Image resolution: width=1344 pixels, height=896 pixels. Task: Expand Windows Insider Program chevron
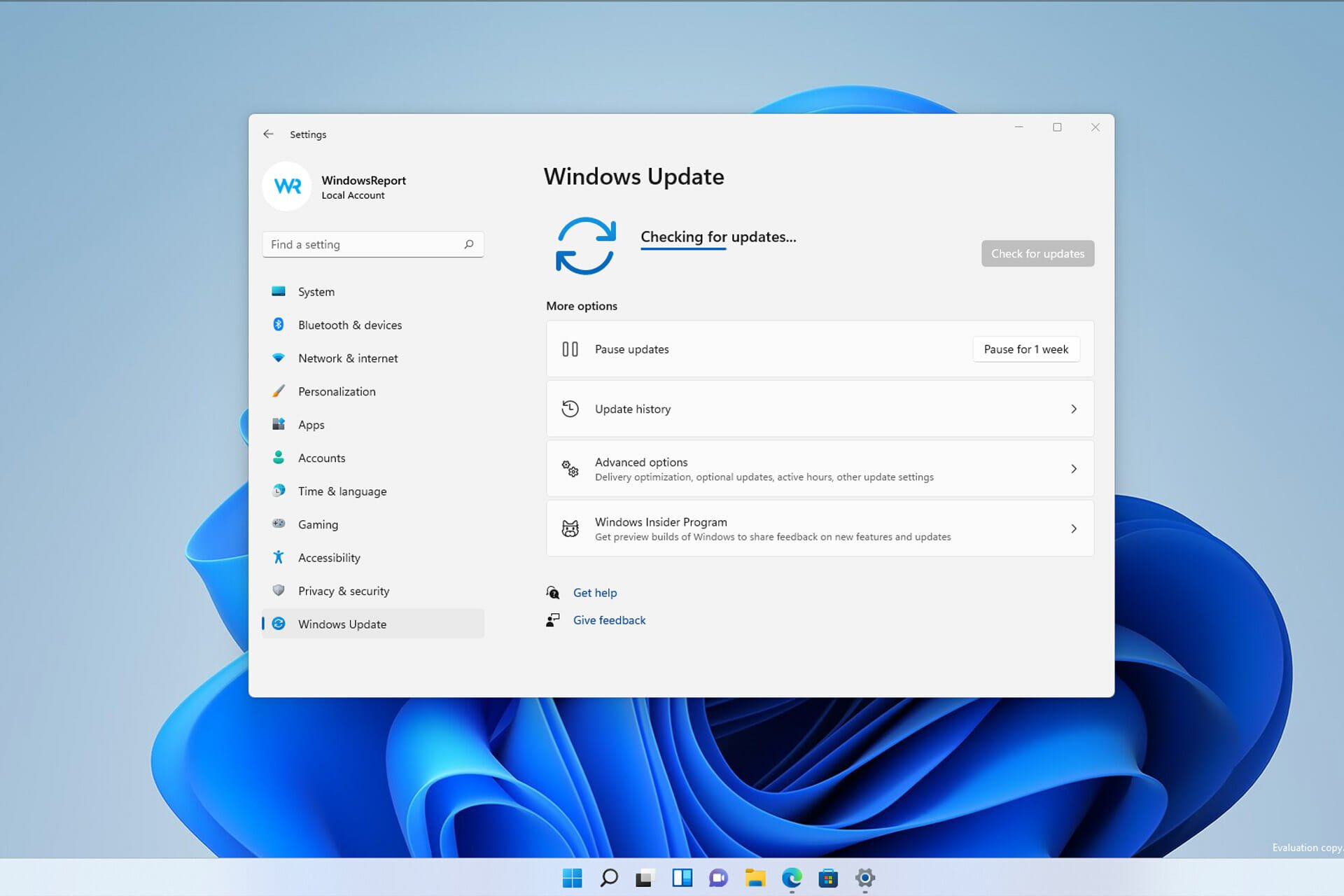pyautogui.click(x=1074, y=528)
